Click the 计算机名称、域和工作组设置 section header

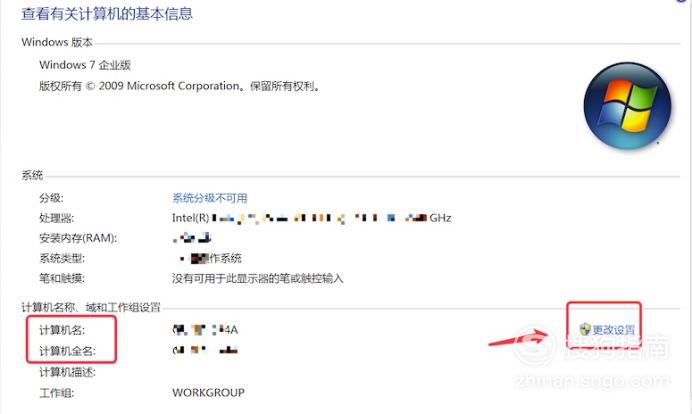[90, 307]
